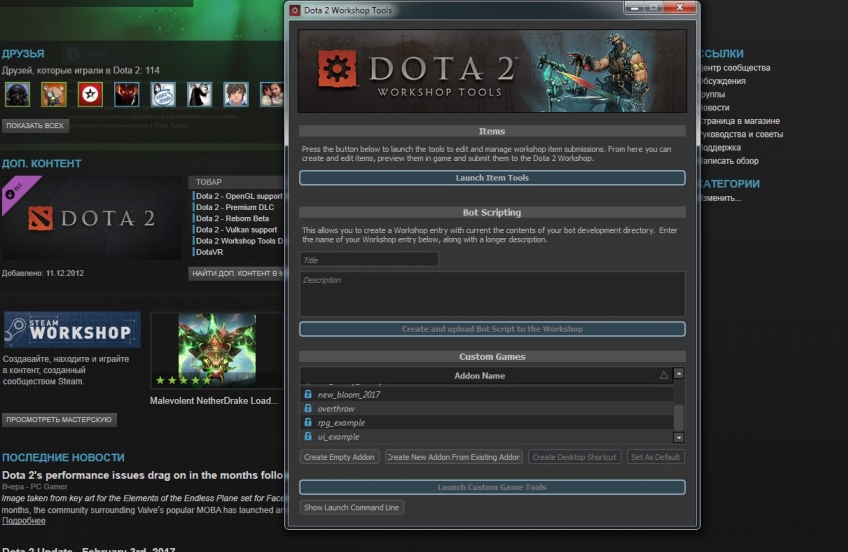Open Поддержка link in Steam

720,148
